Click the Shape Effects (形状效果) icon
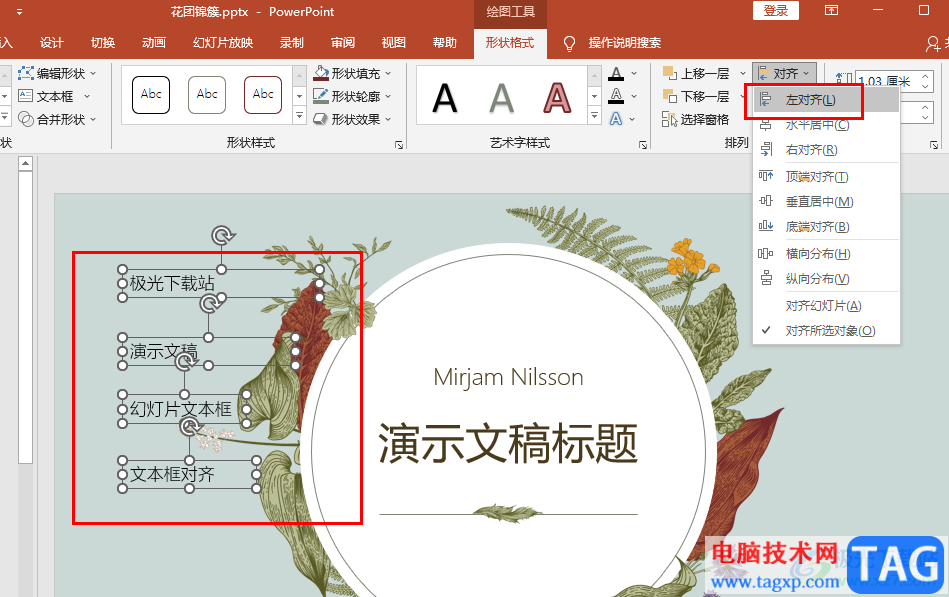 point(321,119)
